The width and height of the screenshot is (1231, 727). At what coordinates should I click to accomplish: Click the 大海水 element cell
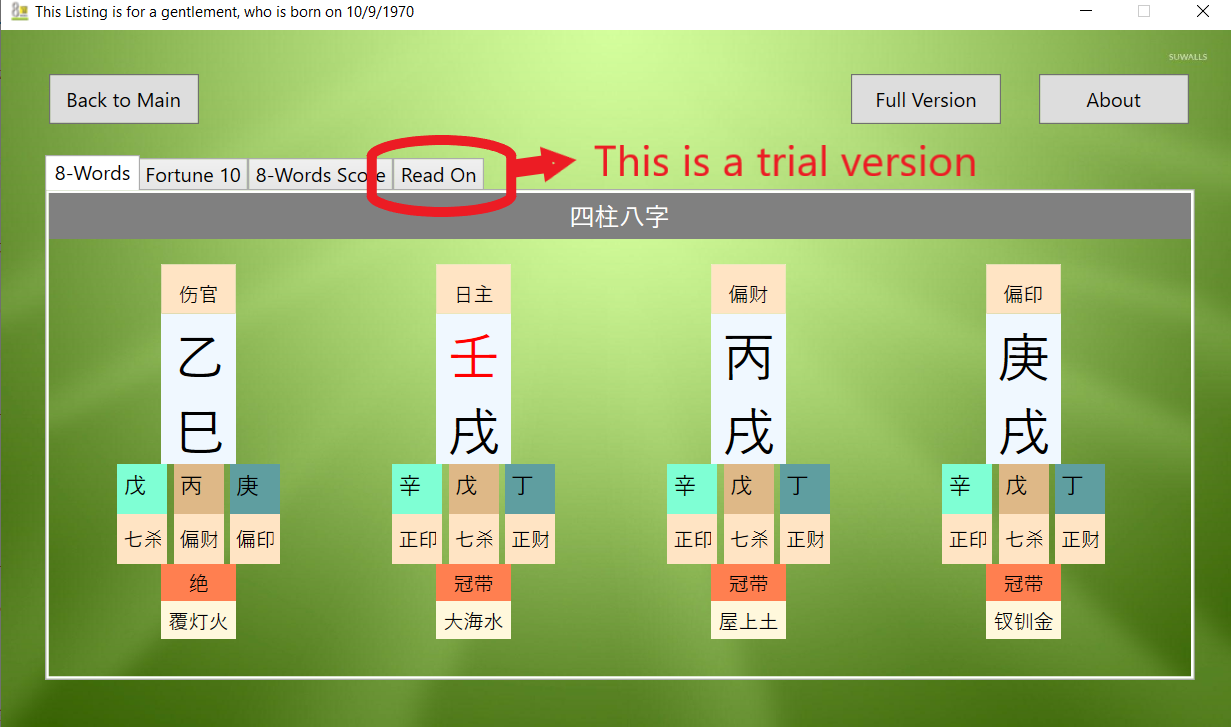[x=473, y=621]
